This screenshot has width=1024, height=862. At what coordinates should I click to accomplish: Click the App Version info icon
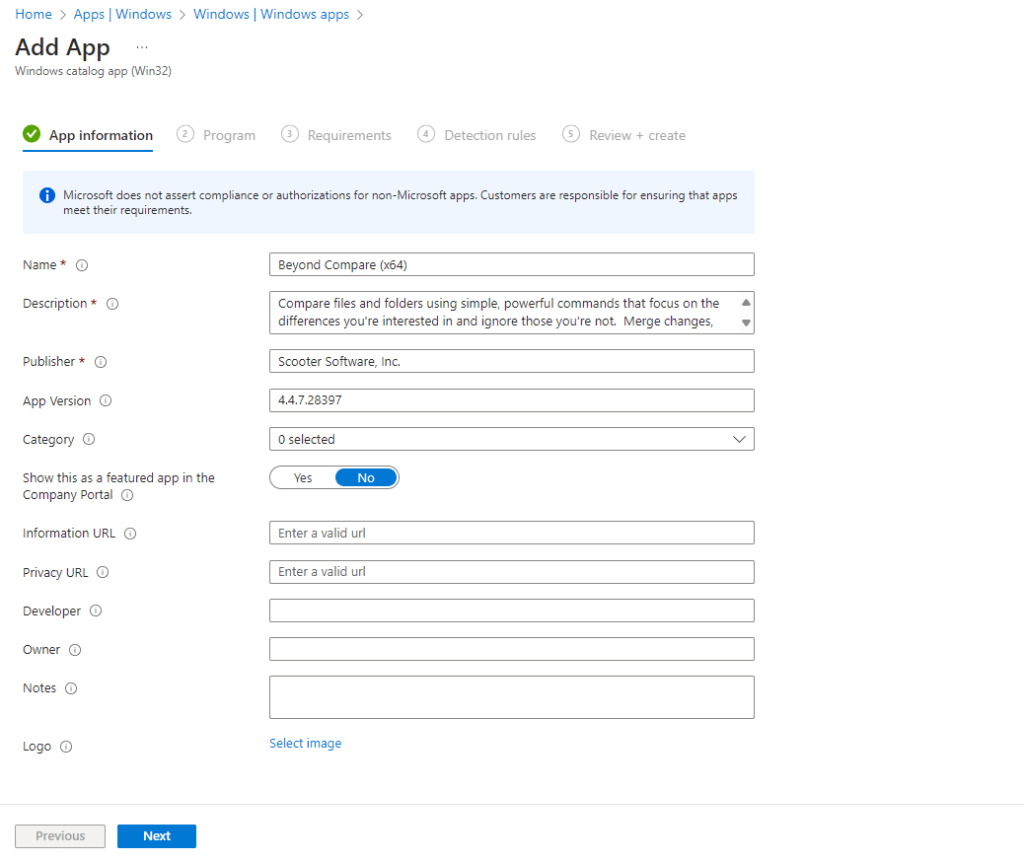106,401
